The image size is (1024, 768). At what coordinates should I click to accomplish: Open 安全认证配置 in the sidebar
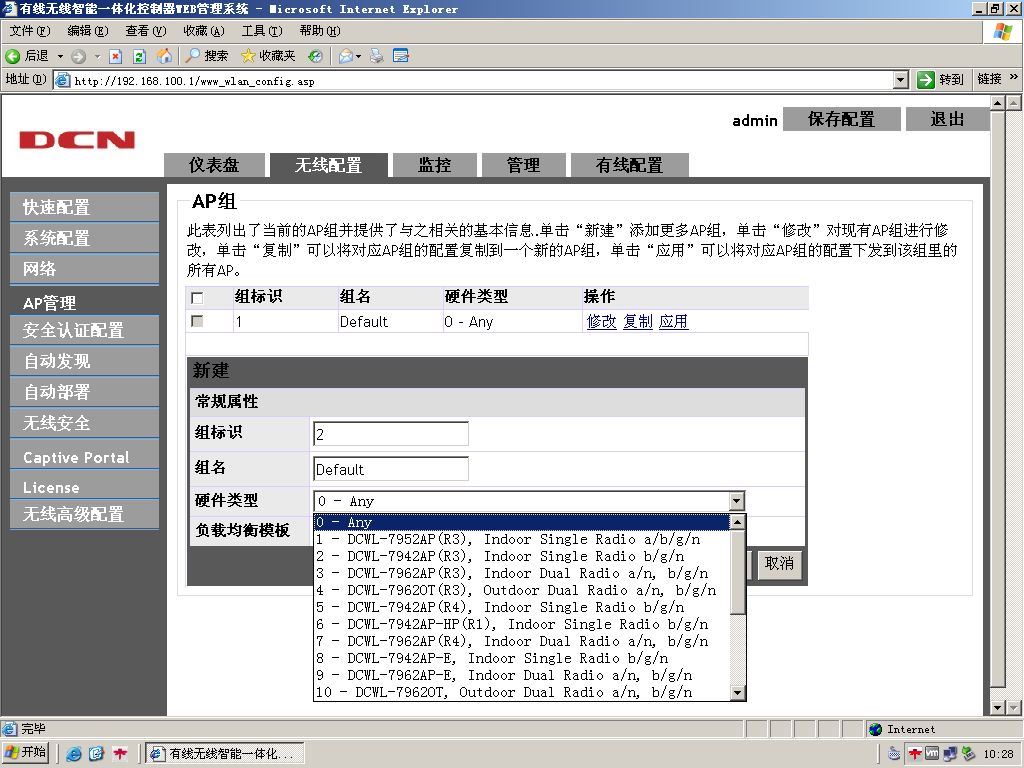tap(84, 330)
